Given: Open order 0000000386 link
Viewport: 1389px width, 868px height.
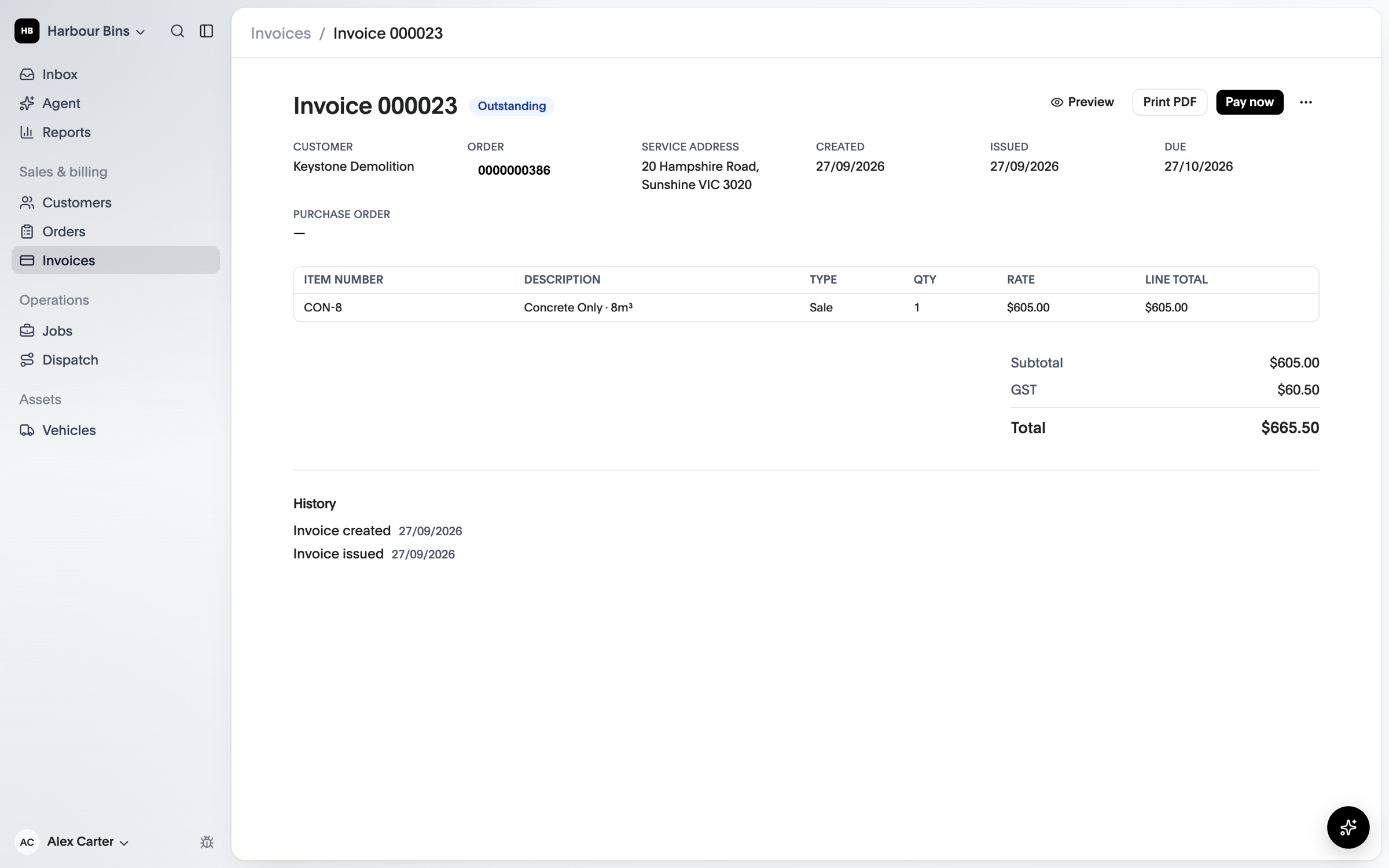Looking at the screenshot, I should 514,170.
